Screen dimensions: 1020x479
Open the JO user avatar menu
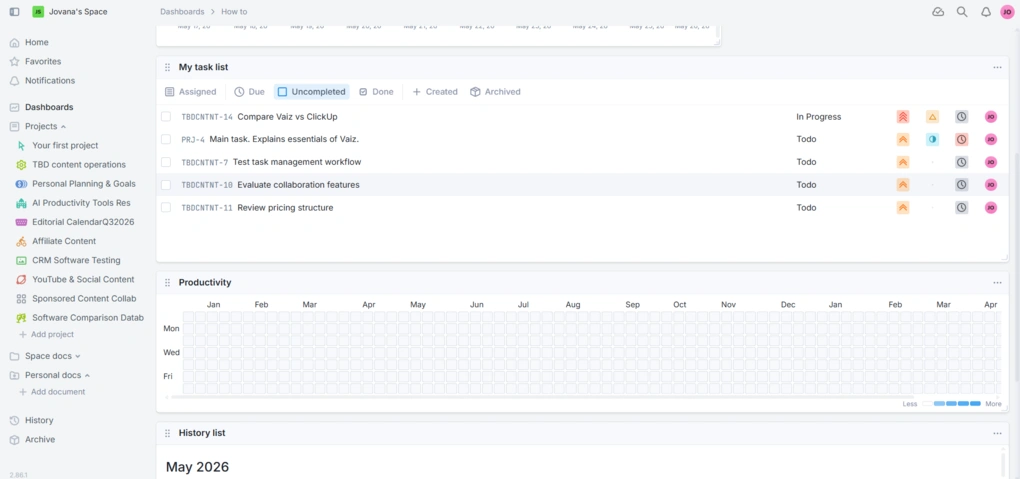(x=1007, y=12)
